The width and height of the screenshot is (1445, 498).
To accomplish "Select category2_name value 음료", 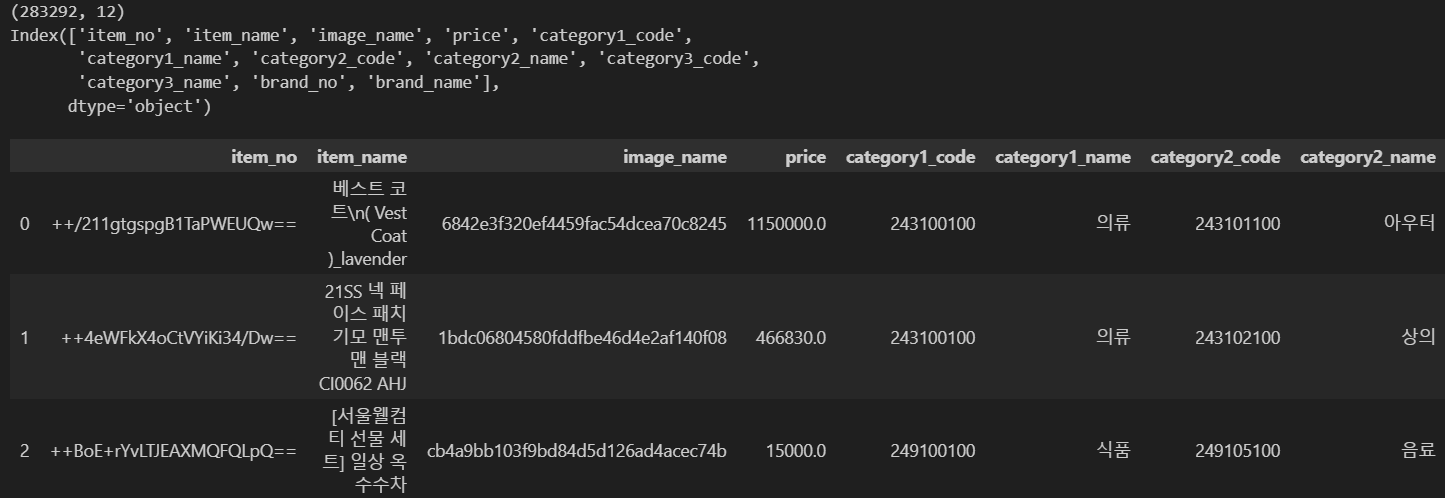I will [1419, 451].
